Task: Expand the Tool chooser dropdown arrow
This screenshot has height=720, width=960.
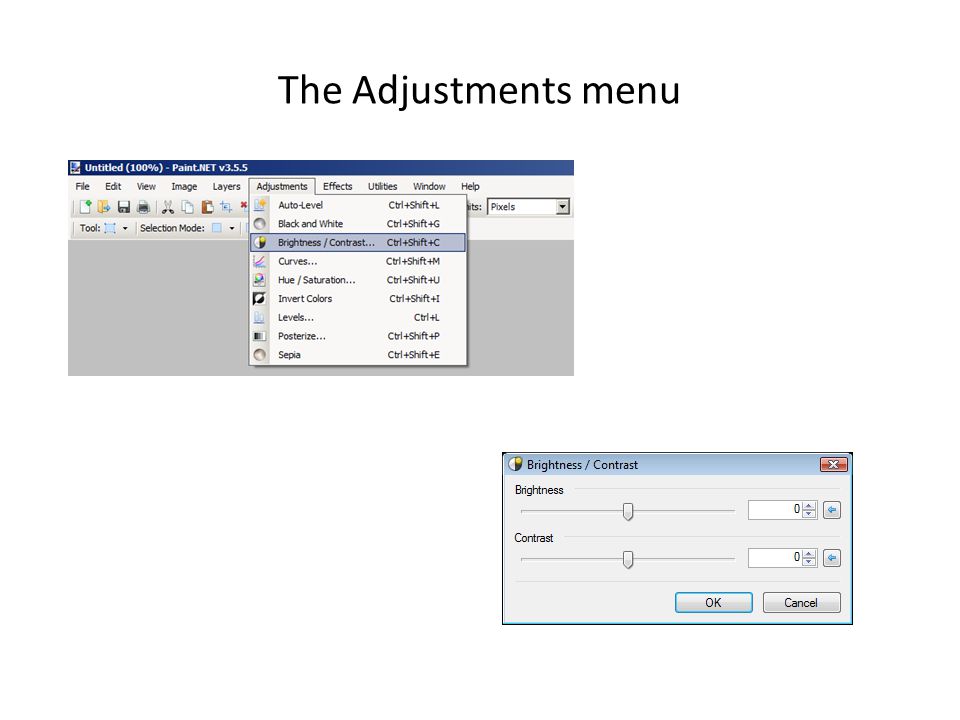Action: click(125, 228)
